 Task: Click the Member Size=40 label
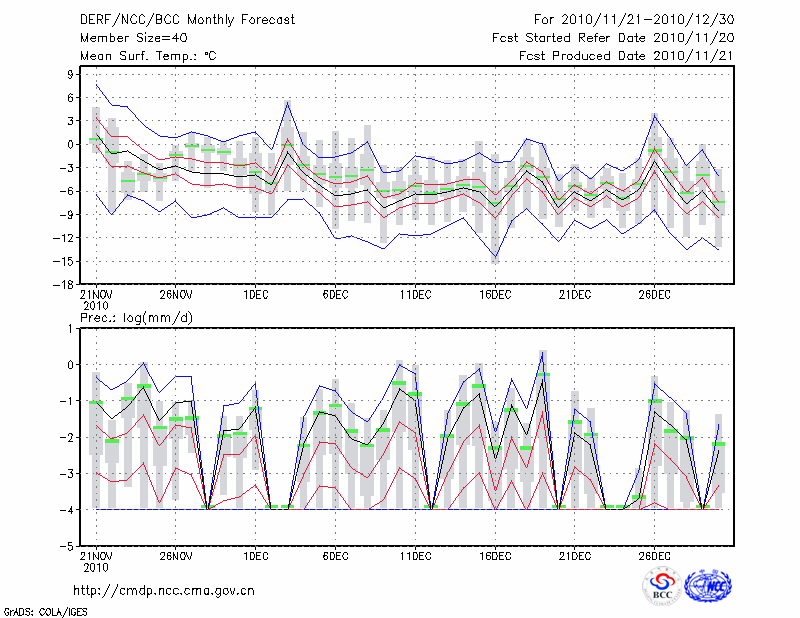click(x=126, y=38)
